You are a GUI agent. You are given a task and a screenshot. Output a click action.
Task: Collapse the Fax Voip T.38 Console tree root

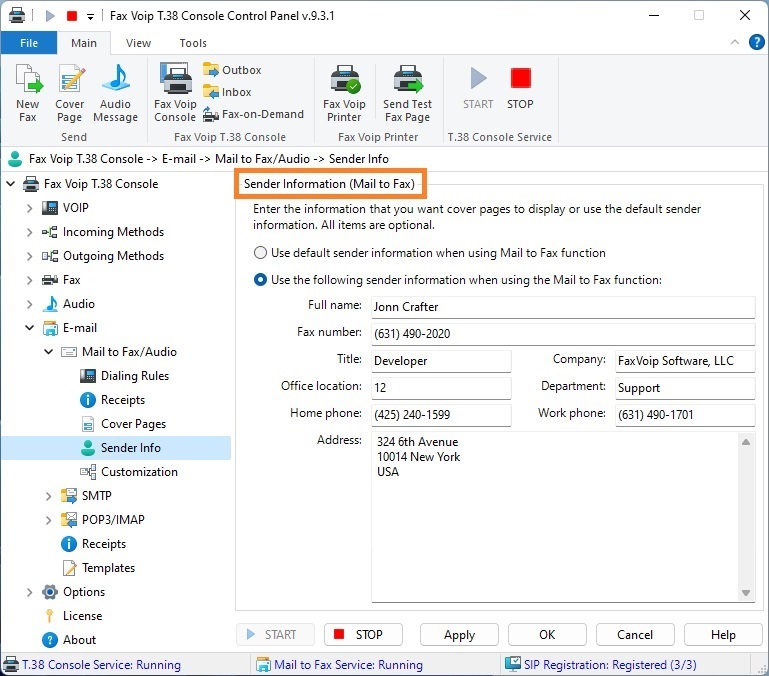[11, 184]
